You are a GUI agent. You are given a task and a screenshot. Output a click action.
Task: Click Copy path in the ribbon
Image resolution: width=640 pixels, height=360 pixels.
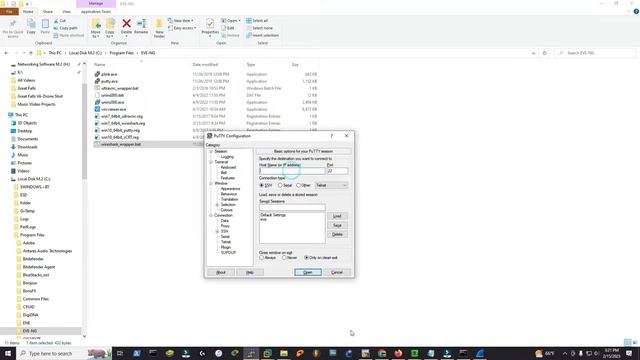click(x=65, y=28)
